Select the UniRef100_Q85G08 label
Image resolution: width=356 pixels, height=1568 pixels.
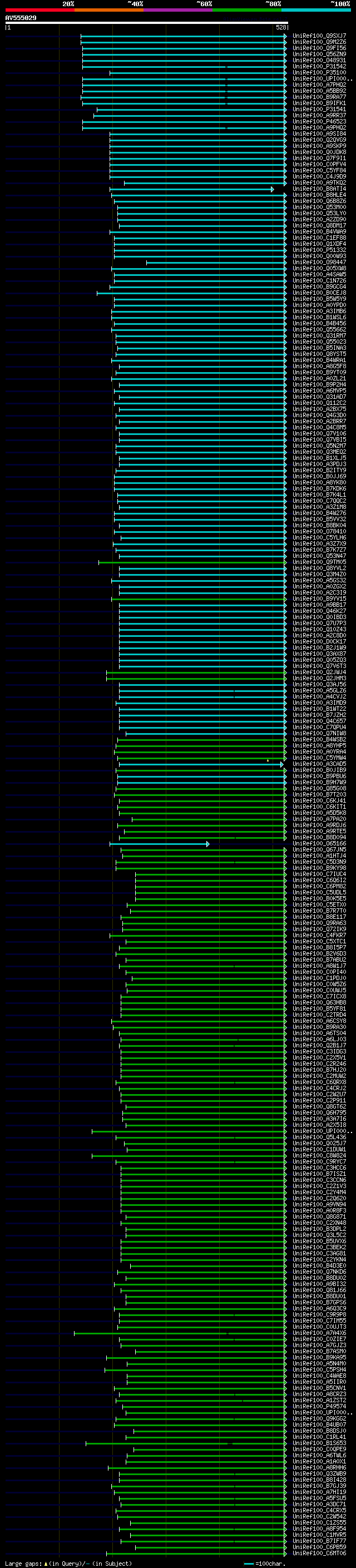coord(319,788)
